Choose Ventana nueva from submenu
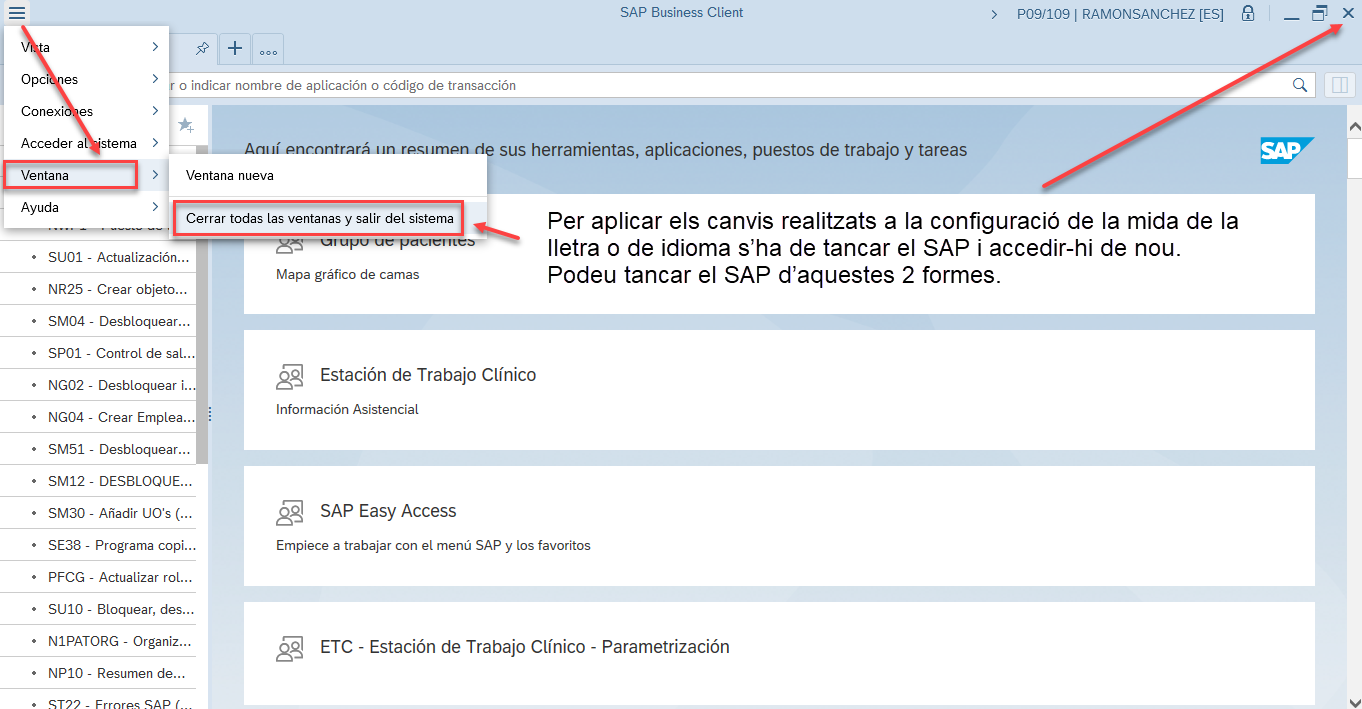This screenshot has height=709, width=1362. coord(328,175)
